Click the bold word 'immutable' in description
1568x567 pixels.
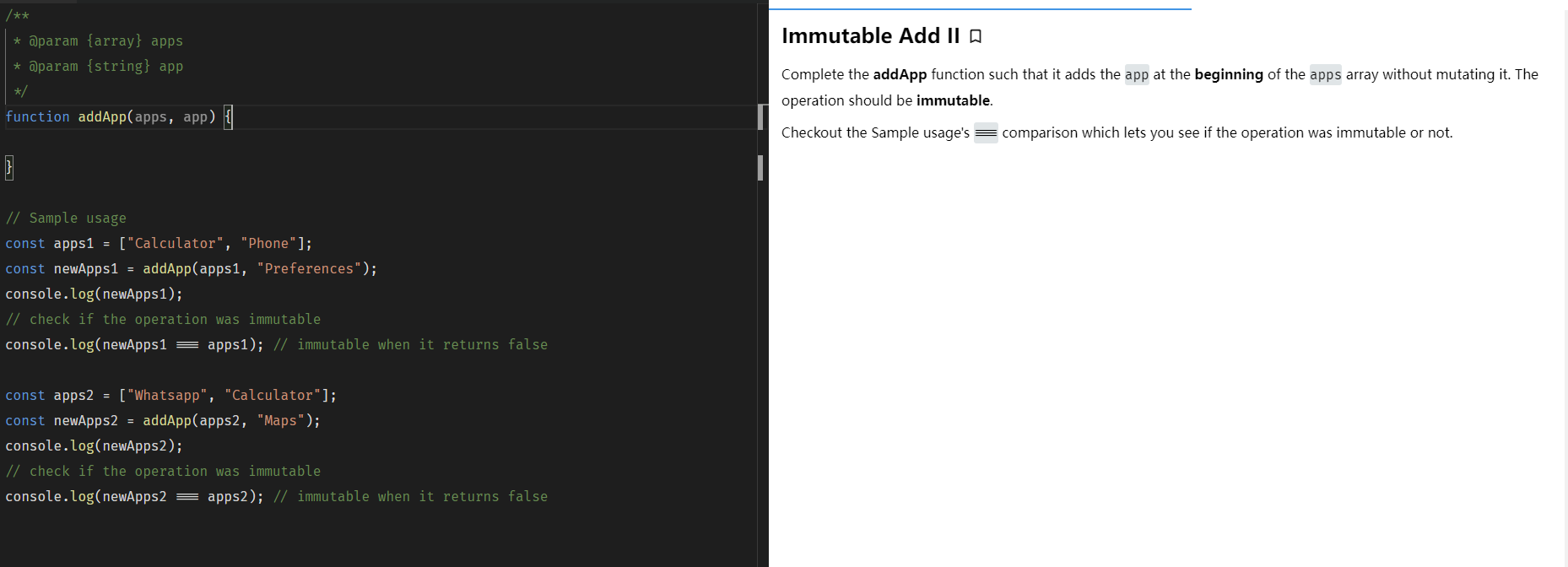coord(952,100)
